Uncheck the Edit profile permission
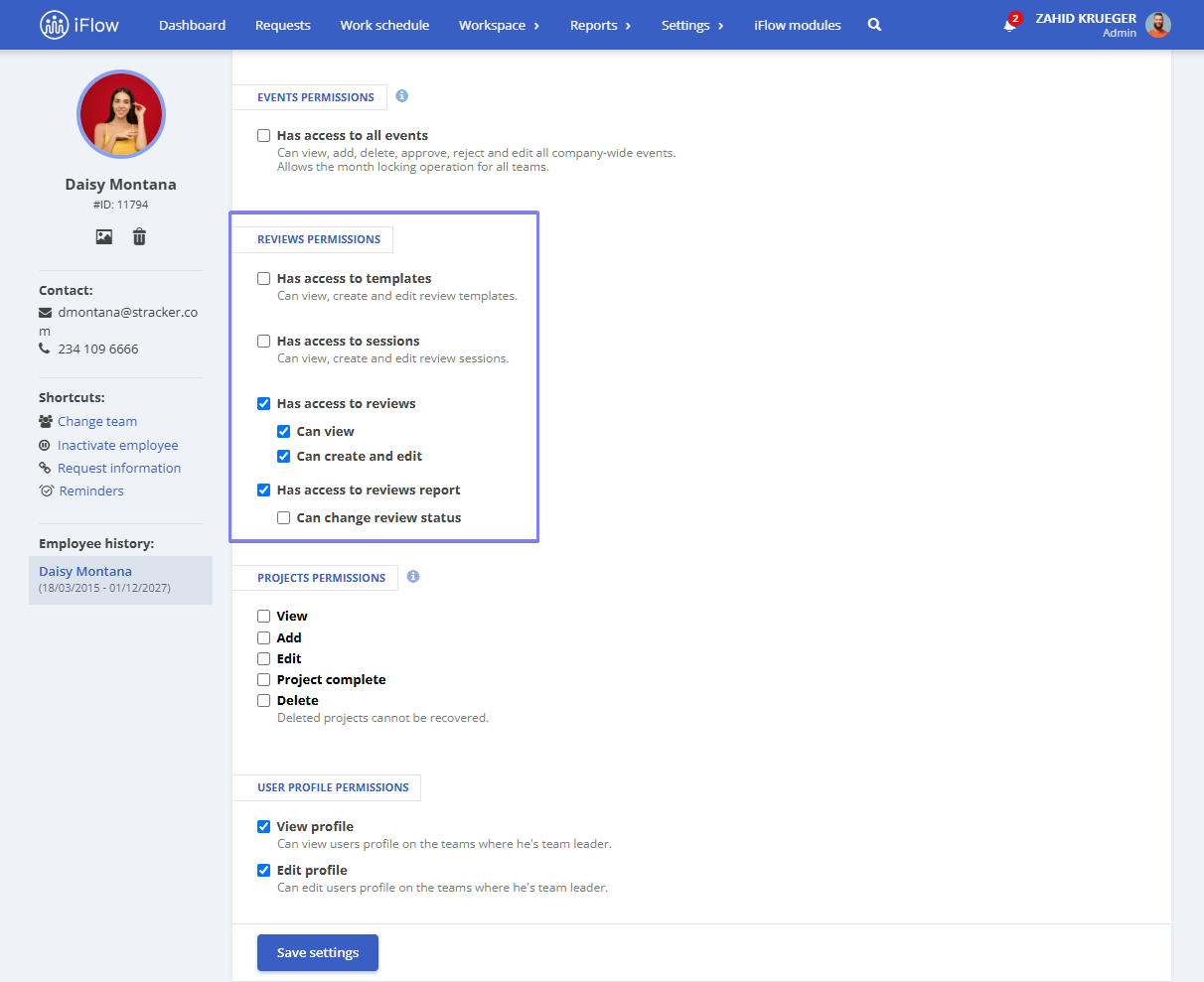Image resolution: width=1204 pixels, height=982 pixels. 263,870
